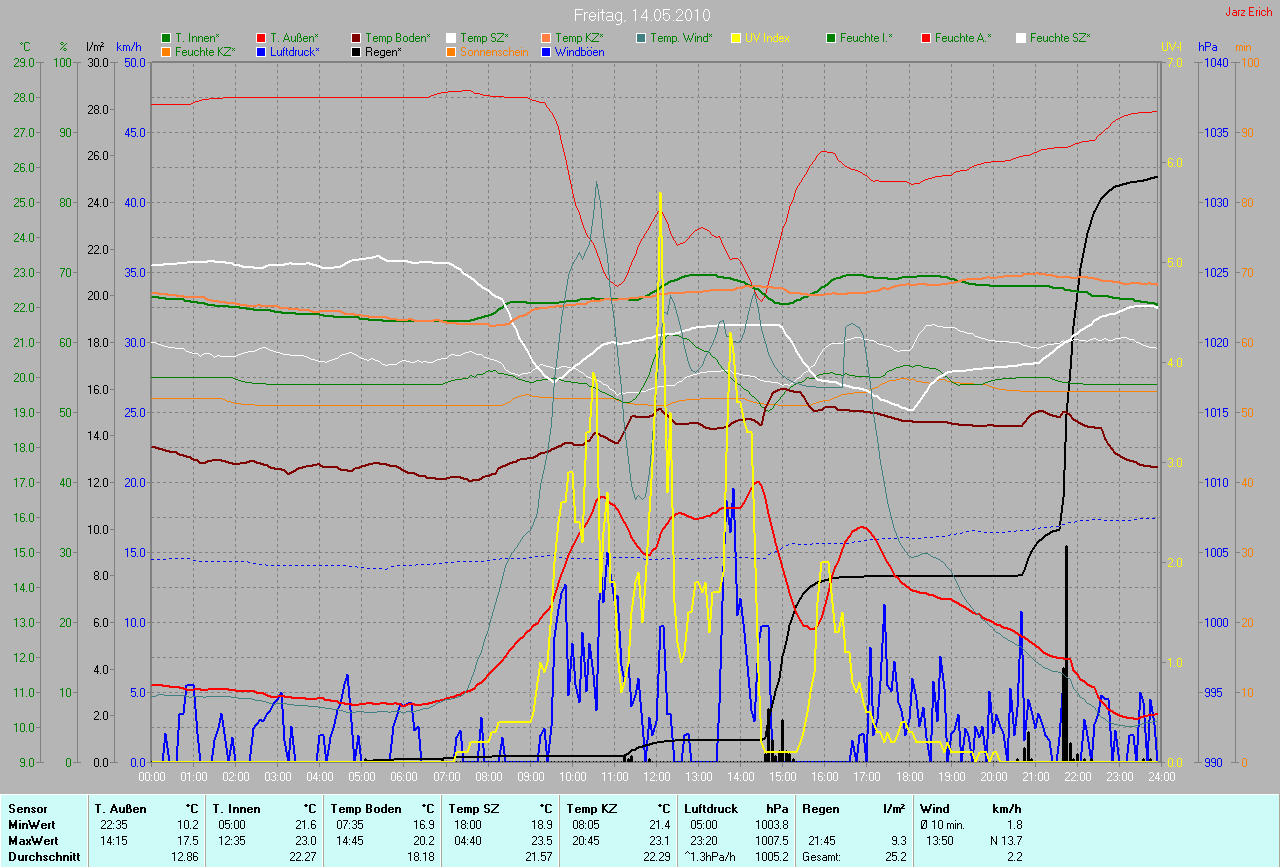Screen dimensions: 1280x867
Task: Click the T. Außen average value '12.86'
Action: (x=185, y=857)
